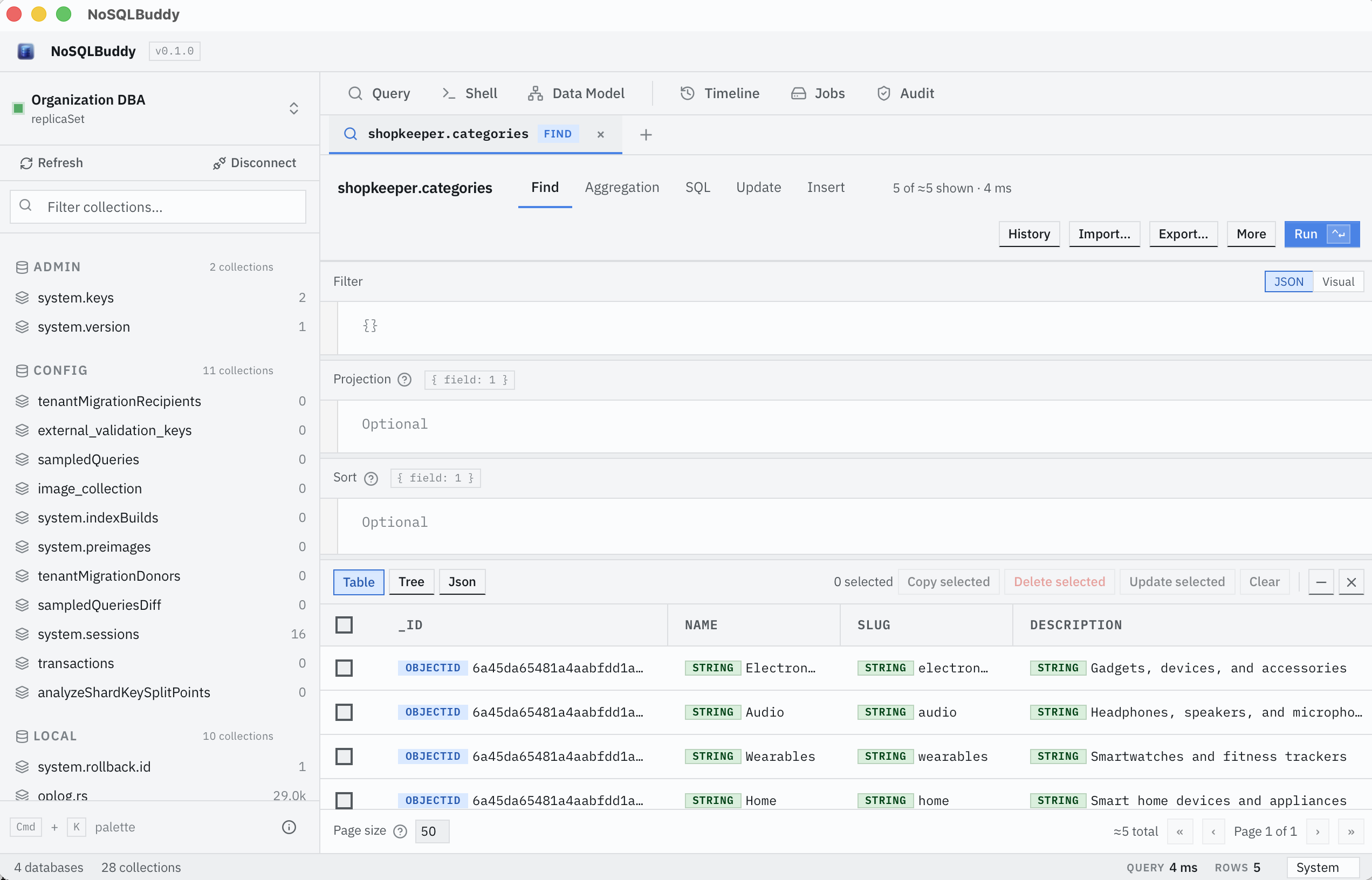Viewport: 1372px width, 880px height.
Task: Switch the filter editor to JSON mode
Action: [x=1288, y=281]
